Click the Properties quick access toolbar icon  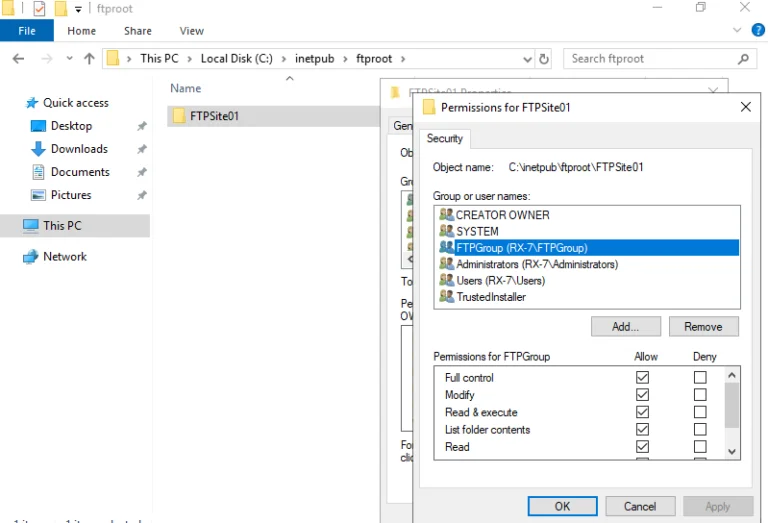(x=40, y=8)
